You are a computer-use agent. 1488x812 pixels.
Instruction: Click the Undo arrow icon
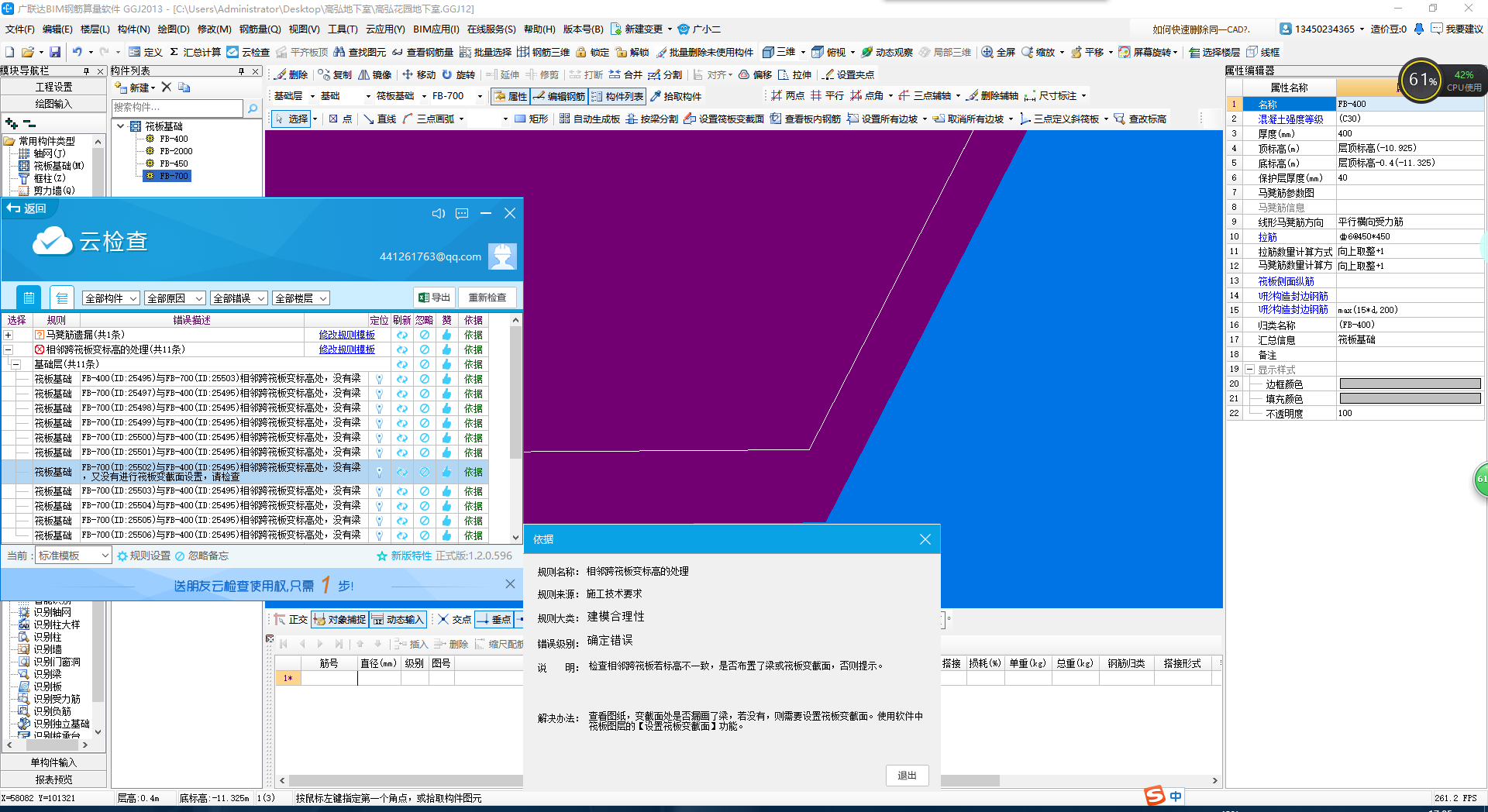click(x=77, y=52)
